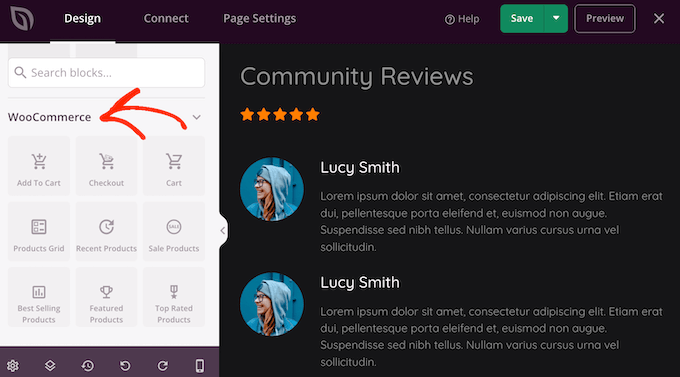680x377 pixels.
Task: Click the second review's Lorem ipsum paragraph
Action: (491, 337)
